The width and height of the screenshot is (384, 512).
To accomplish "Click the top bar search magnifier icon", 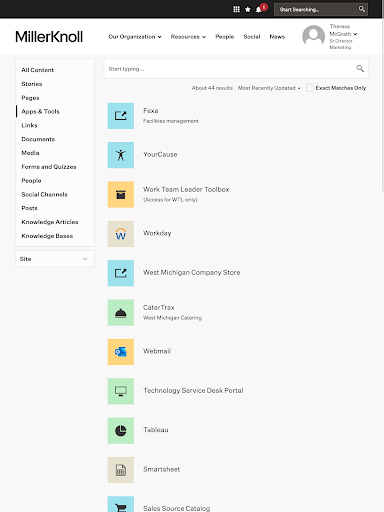I will point(362,9).
